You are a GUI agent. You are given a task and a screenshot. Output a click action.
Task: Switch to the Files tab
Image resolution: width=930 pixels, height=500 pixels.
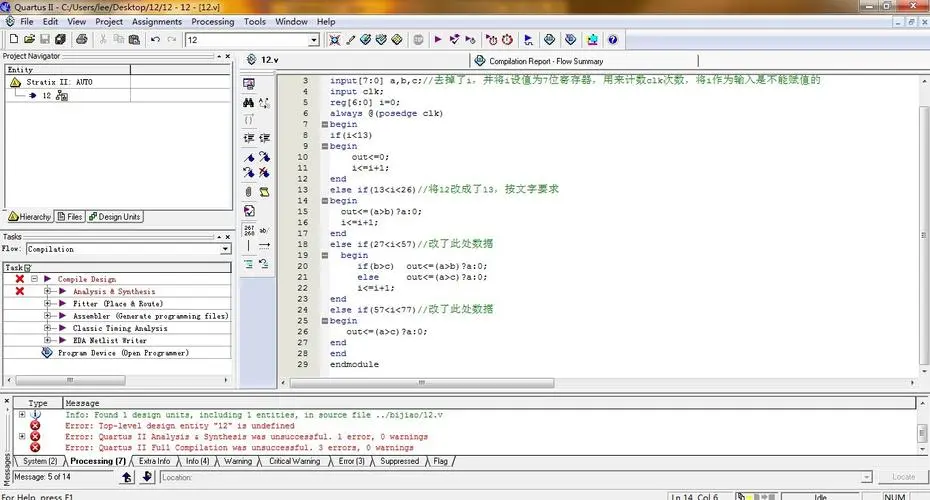coord(70,217)
